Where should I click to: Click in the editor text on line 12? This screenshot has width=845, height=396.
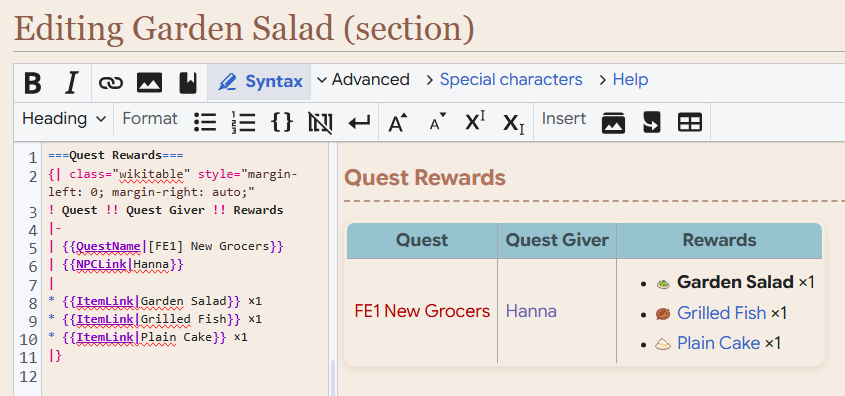click(185, 376)
